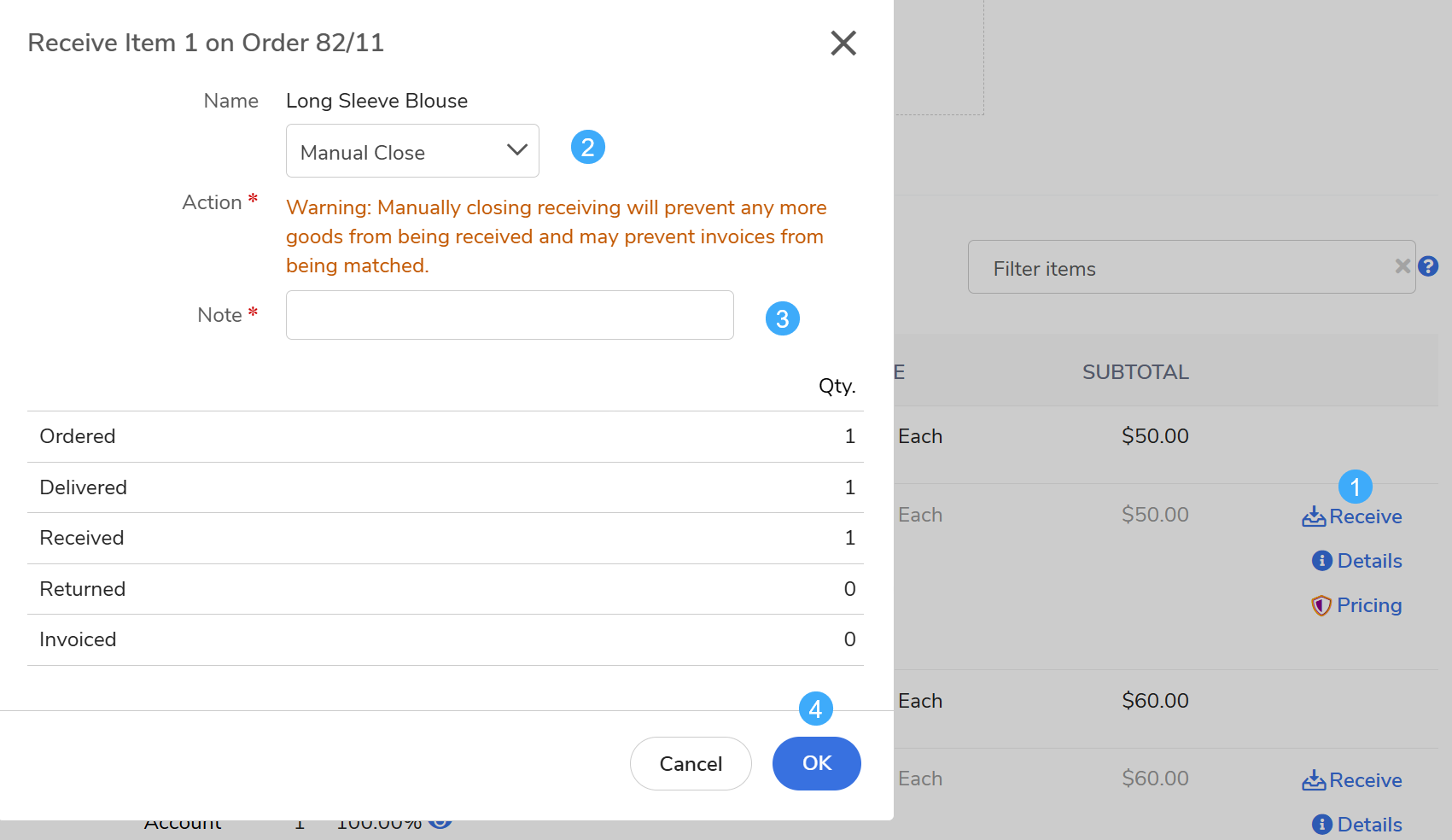Click the Receive icon for the $60.00 item

[x=1314, y=780]
